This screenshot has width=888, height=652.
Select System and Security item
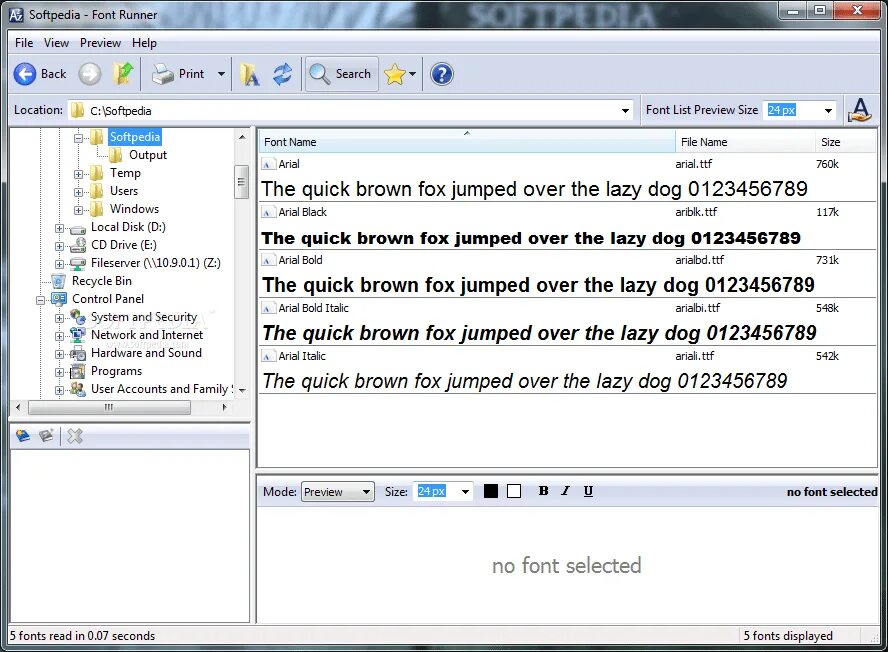144,317
